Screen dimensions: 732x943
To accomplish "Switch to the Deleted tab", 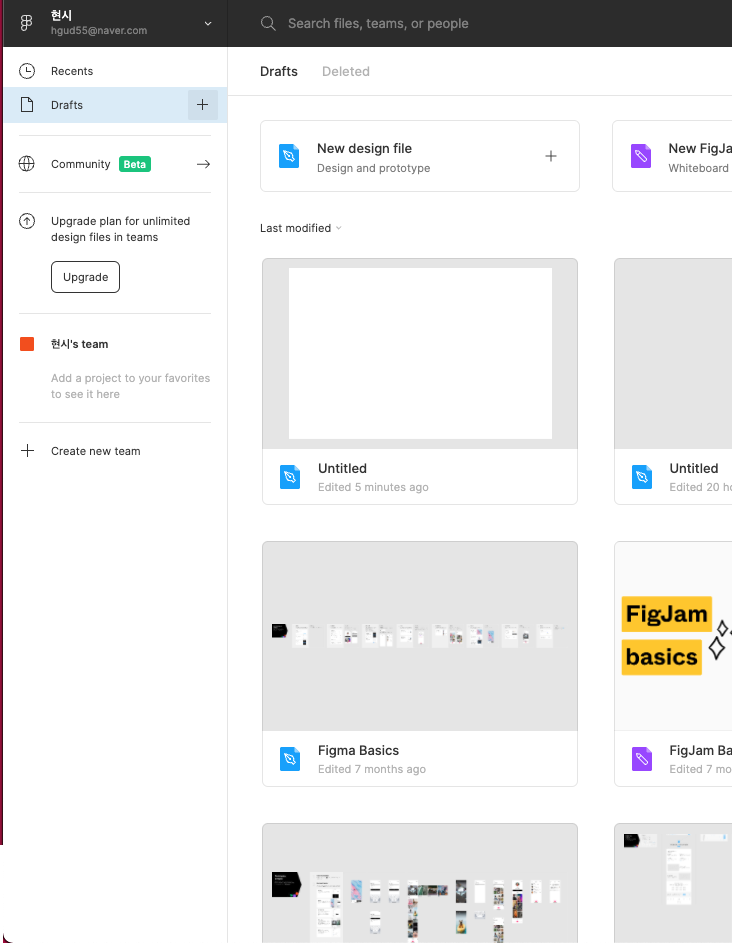I will pyautogui.click(x=346, y=72).
